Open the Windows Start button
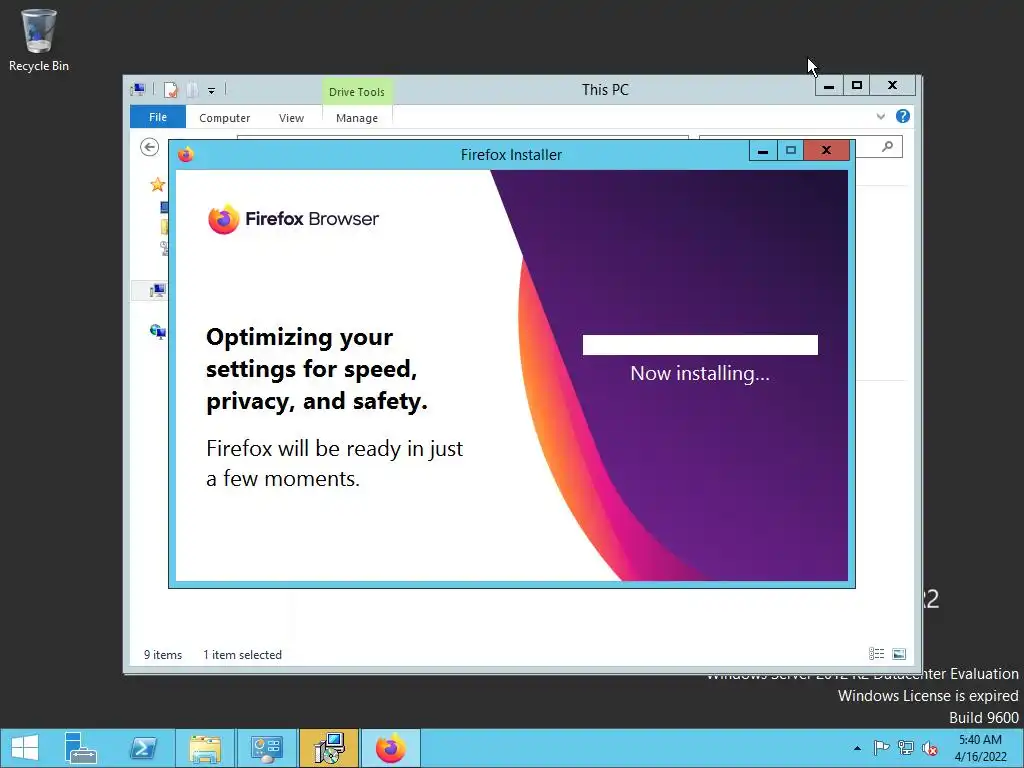Viewport: 1024px width, 768px height. click(x=25, y=748)
